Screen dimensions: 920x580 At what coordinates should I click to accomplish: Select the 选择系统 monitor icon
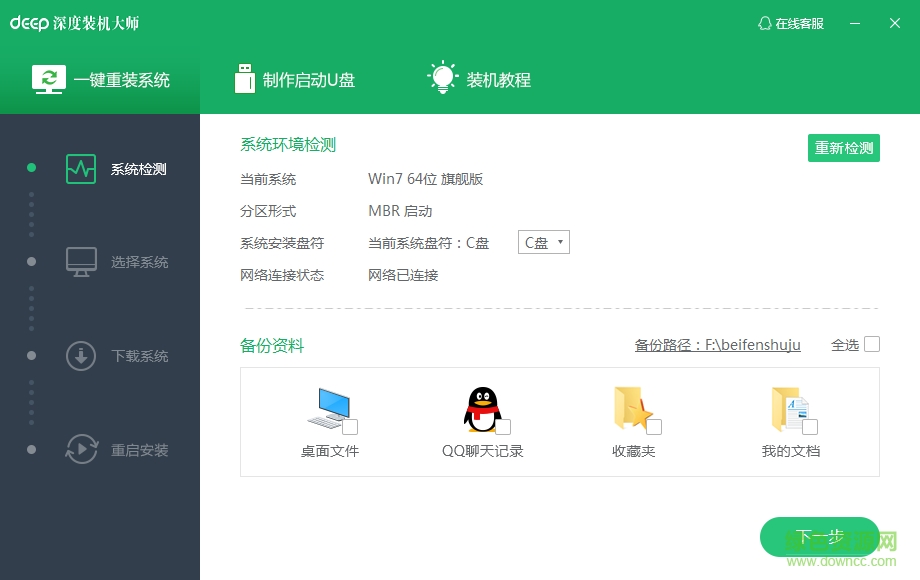[80, 261]
